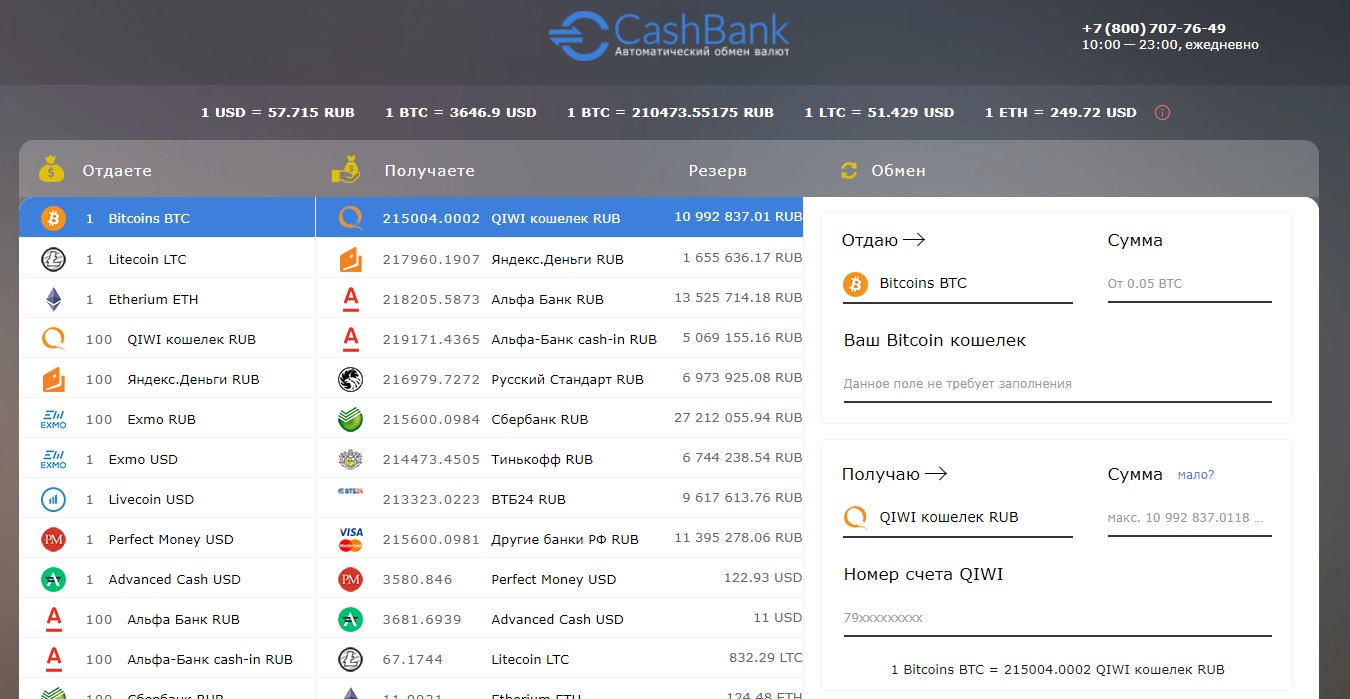
Task: Click Advanced Cash icon in Отдаете column
Action: coord(53,579)
